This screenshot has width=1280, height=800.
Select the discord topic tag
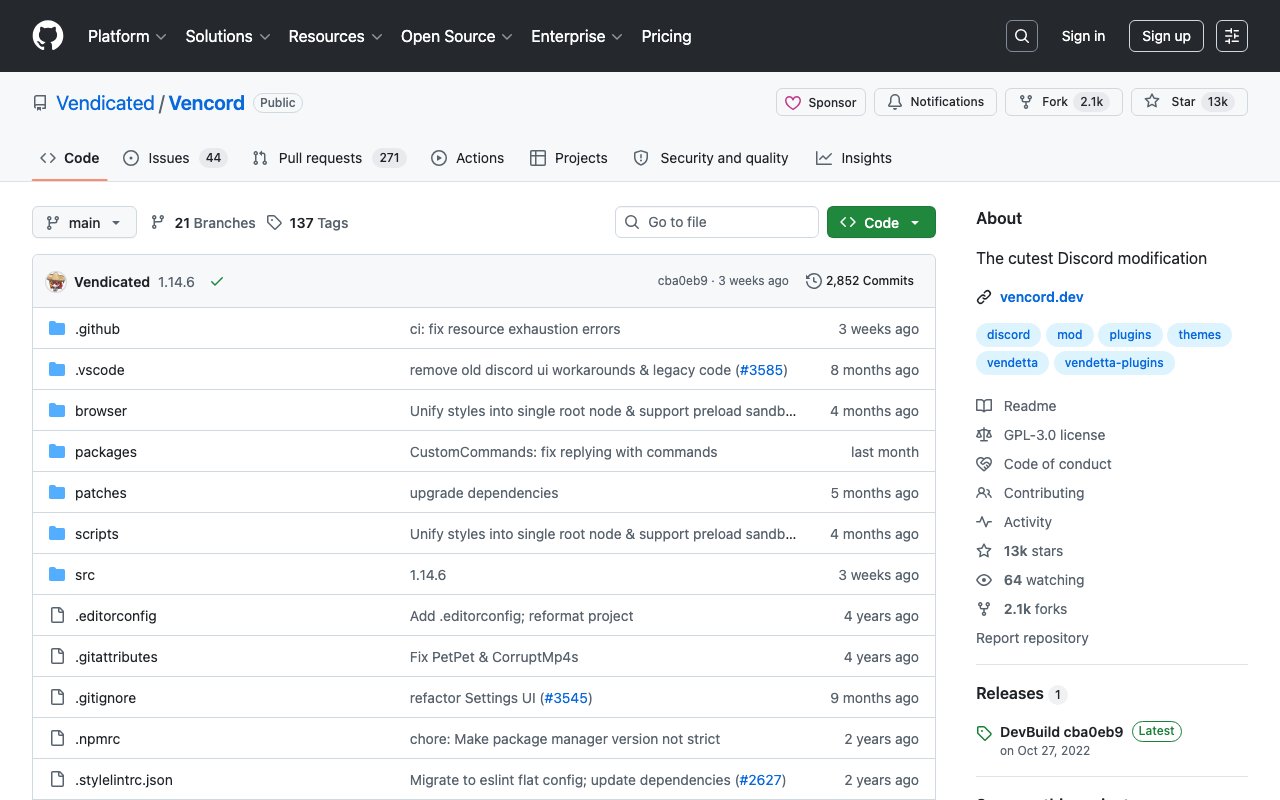click(1008, 335)
